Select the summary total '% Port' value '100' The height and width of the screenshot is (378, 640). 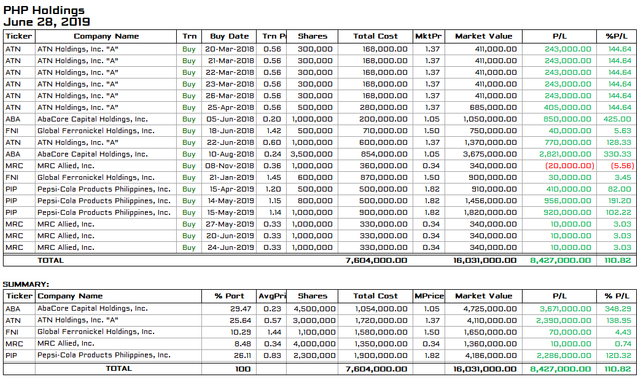(x=243, y=369)
